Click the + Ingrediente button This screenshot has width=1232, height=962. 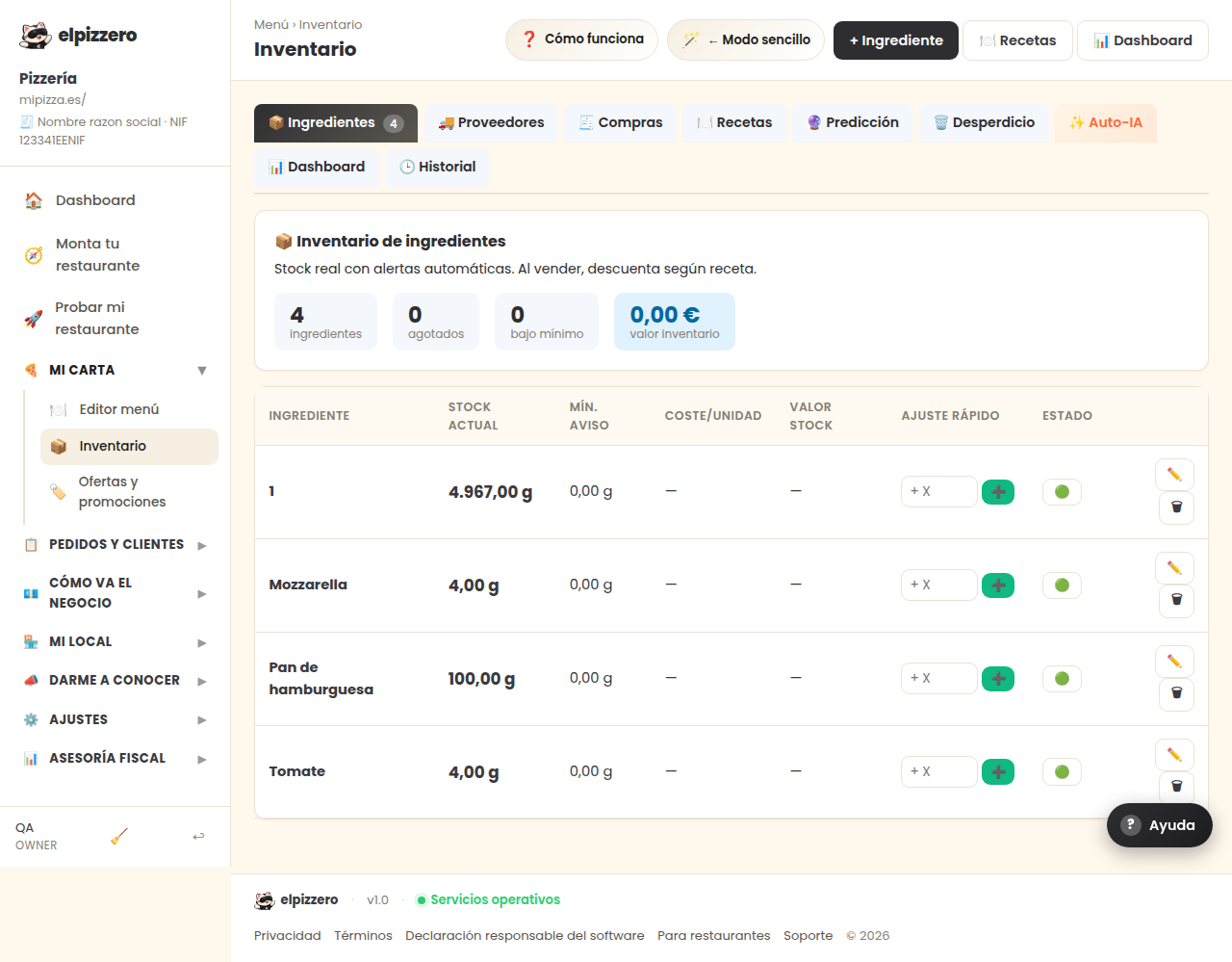click(896, 40)
